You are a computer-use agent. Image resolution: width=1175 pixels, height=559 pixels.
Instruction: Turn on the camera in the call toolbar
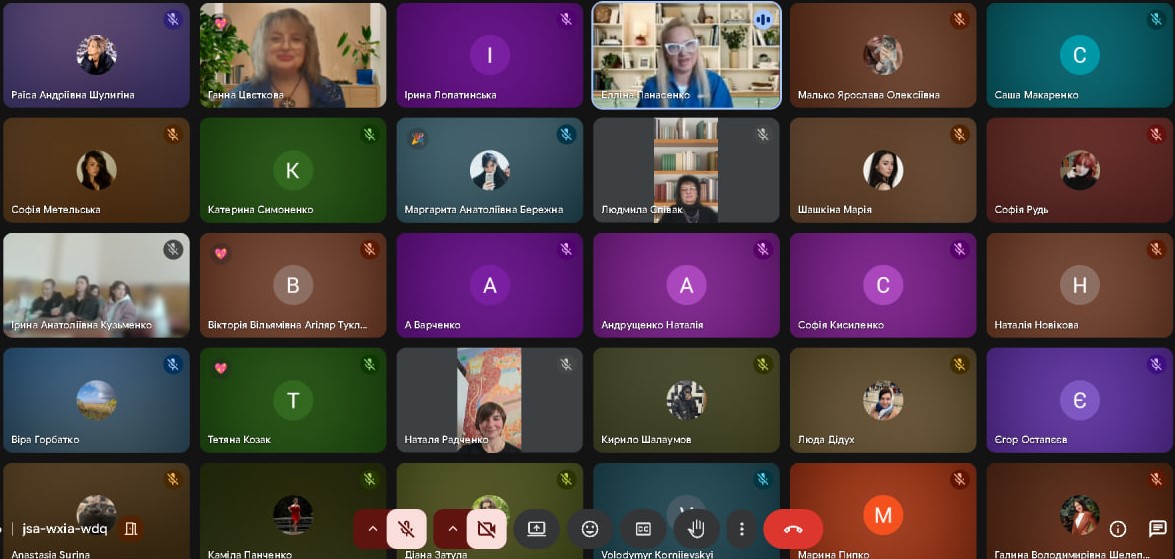(487, 529)
